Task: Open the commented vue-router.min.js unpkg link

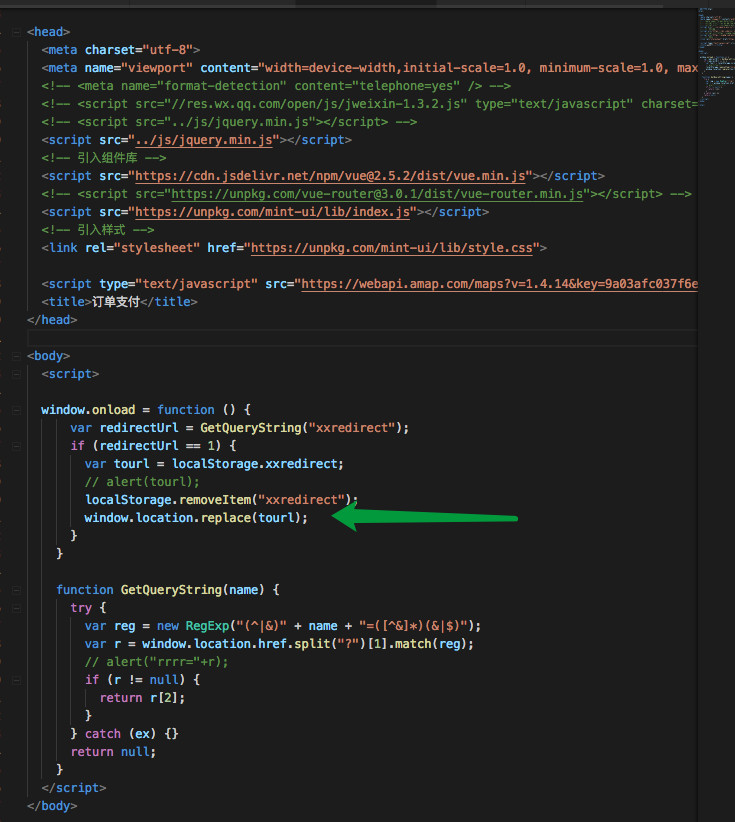Action: coord(377,194)
